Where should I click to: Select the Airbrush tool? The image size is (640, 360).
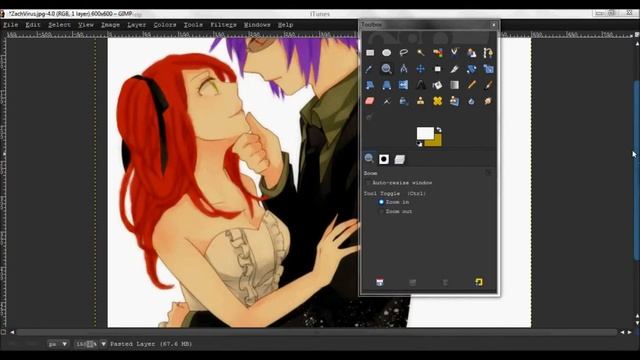tap(387, 101)
